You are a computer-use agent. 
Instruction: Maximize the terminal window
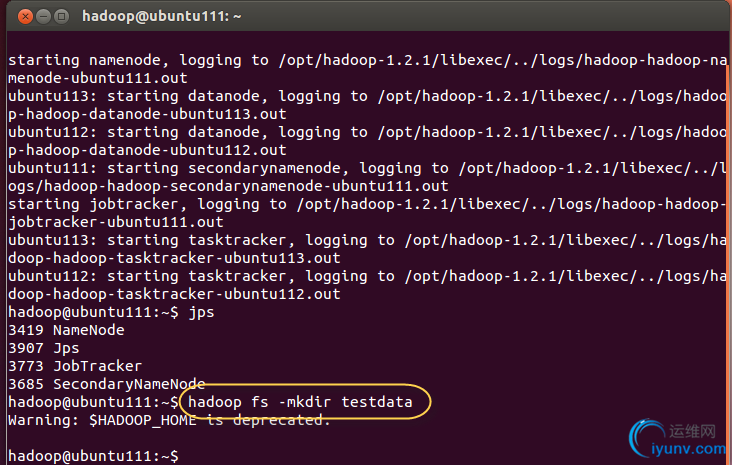point(61,17)
